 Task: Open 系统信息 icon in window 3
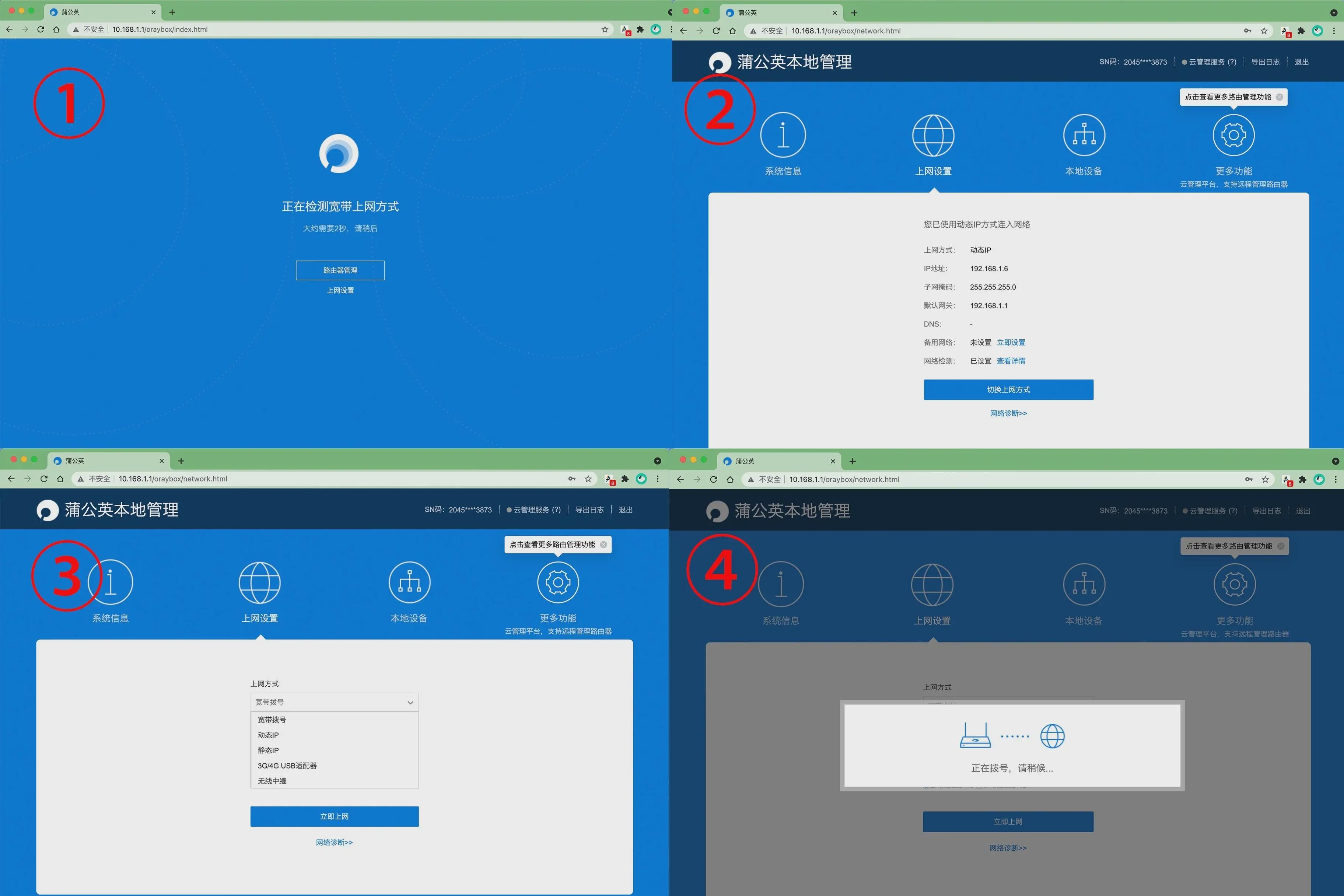(110, 582)
